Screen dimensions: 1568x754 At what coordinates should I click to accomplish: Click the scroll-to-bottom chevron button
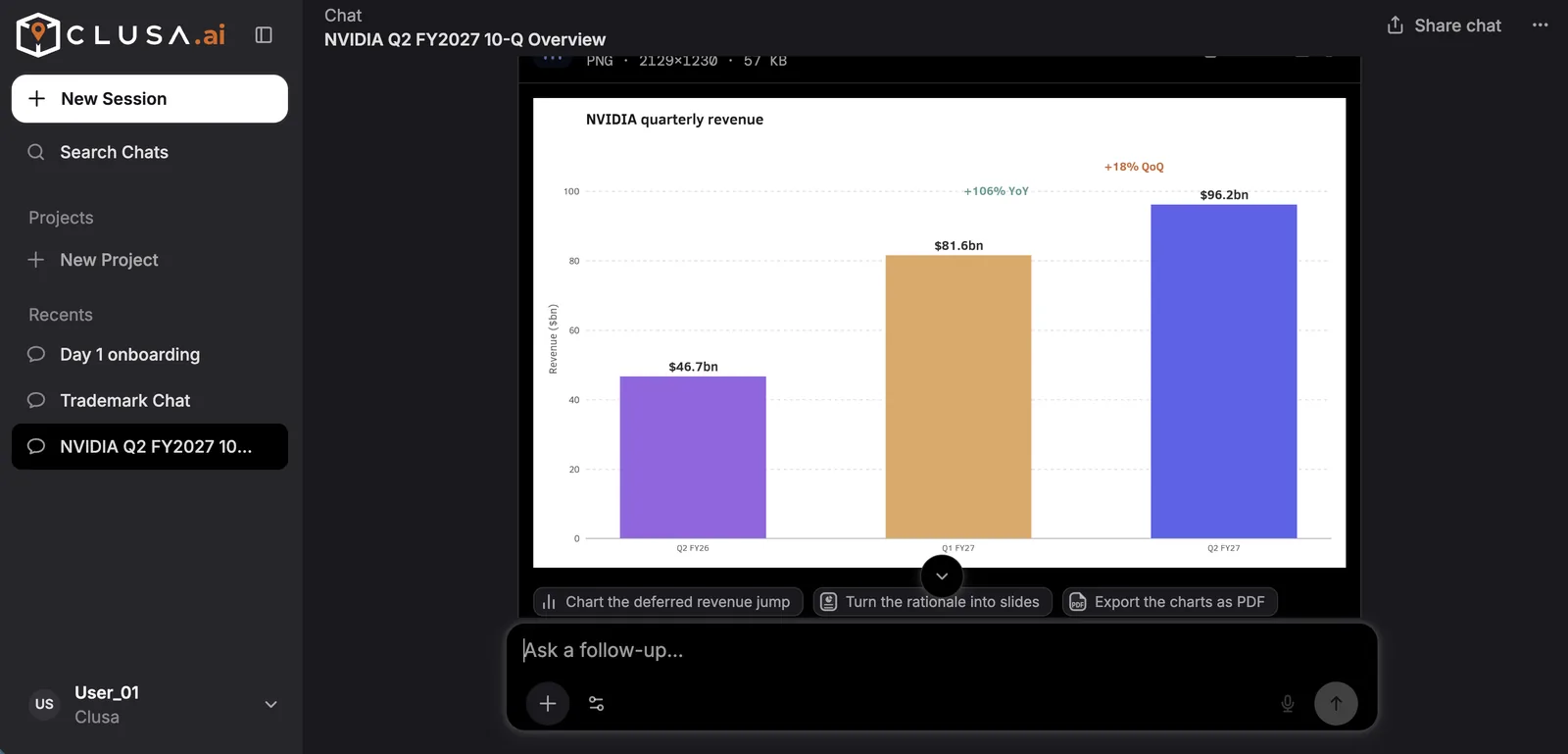coord(942,576)
